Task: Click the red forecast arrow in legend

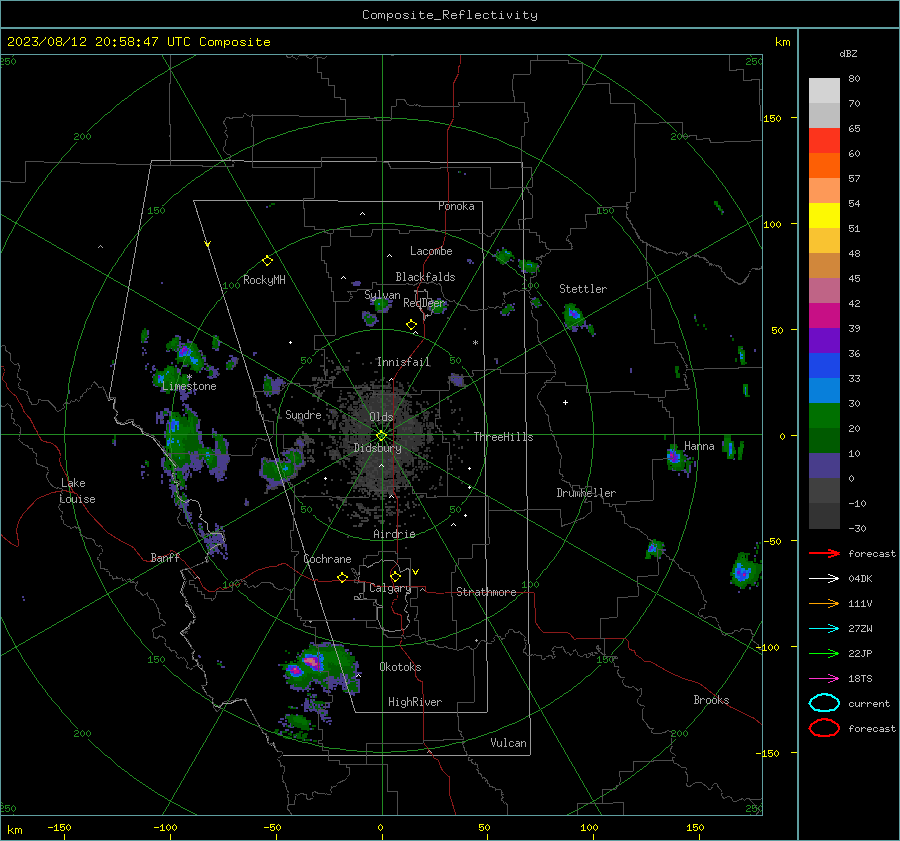Action: 824,553
